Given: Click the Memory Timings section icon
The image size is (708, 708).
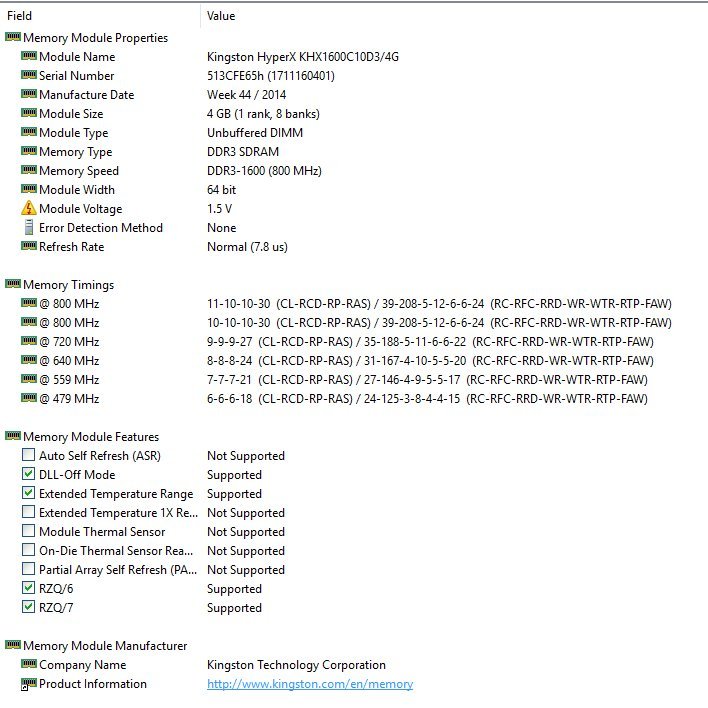Looking at the screenshot, I should tap(13, 284).
